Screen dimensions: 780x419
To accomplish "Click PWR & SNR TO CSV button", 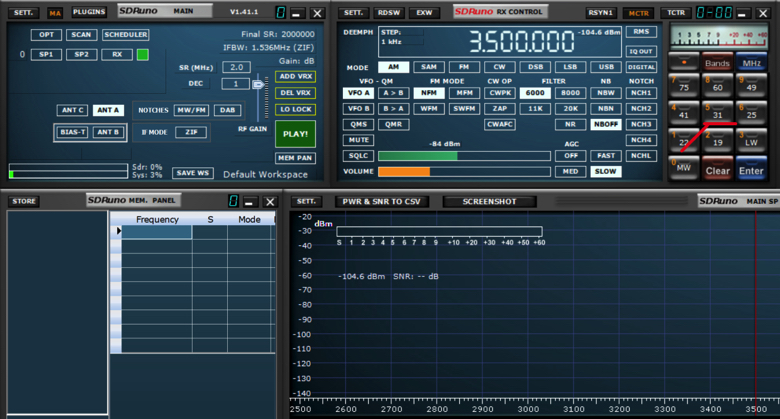I will tap(382, 202).
